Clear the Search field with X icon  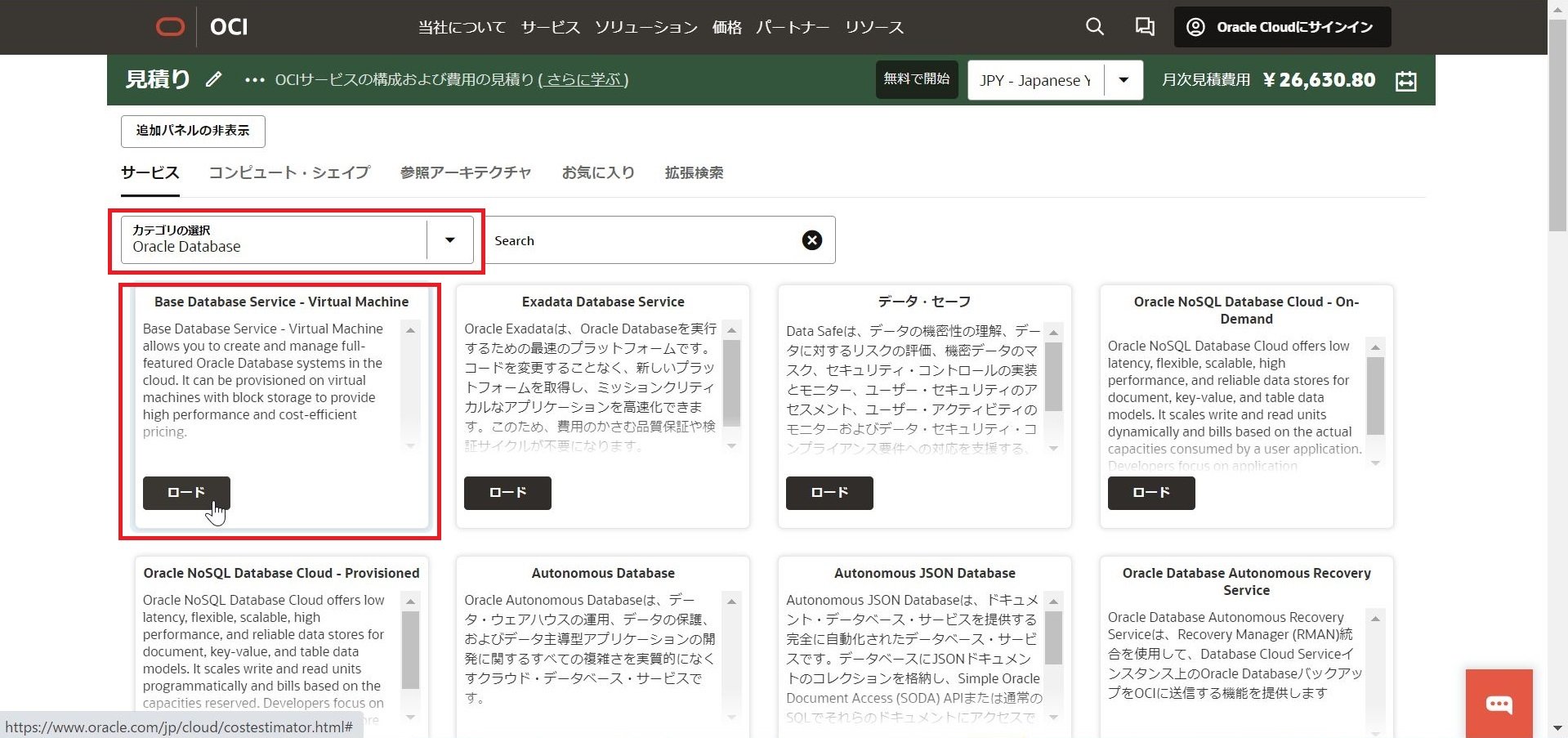[811, 240]
